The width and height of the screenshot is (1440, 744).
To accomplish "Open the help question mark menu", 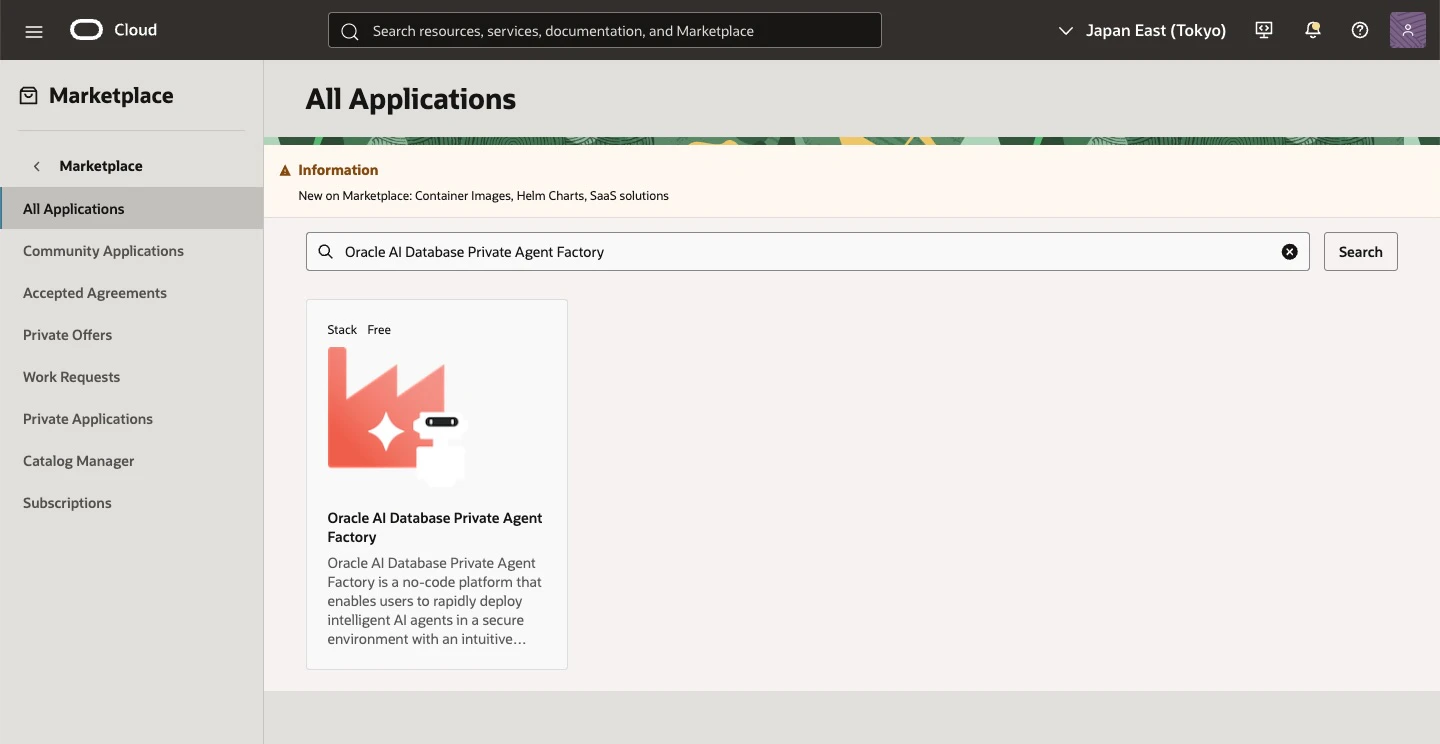I will (1360, 30).
